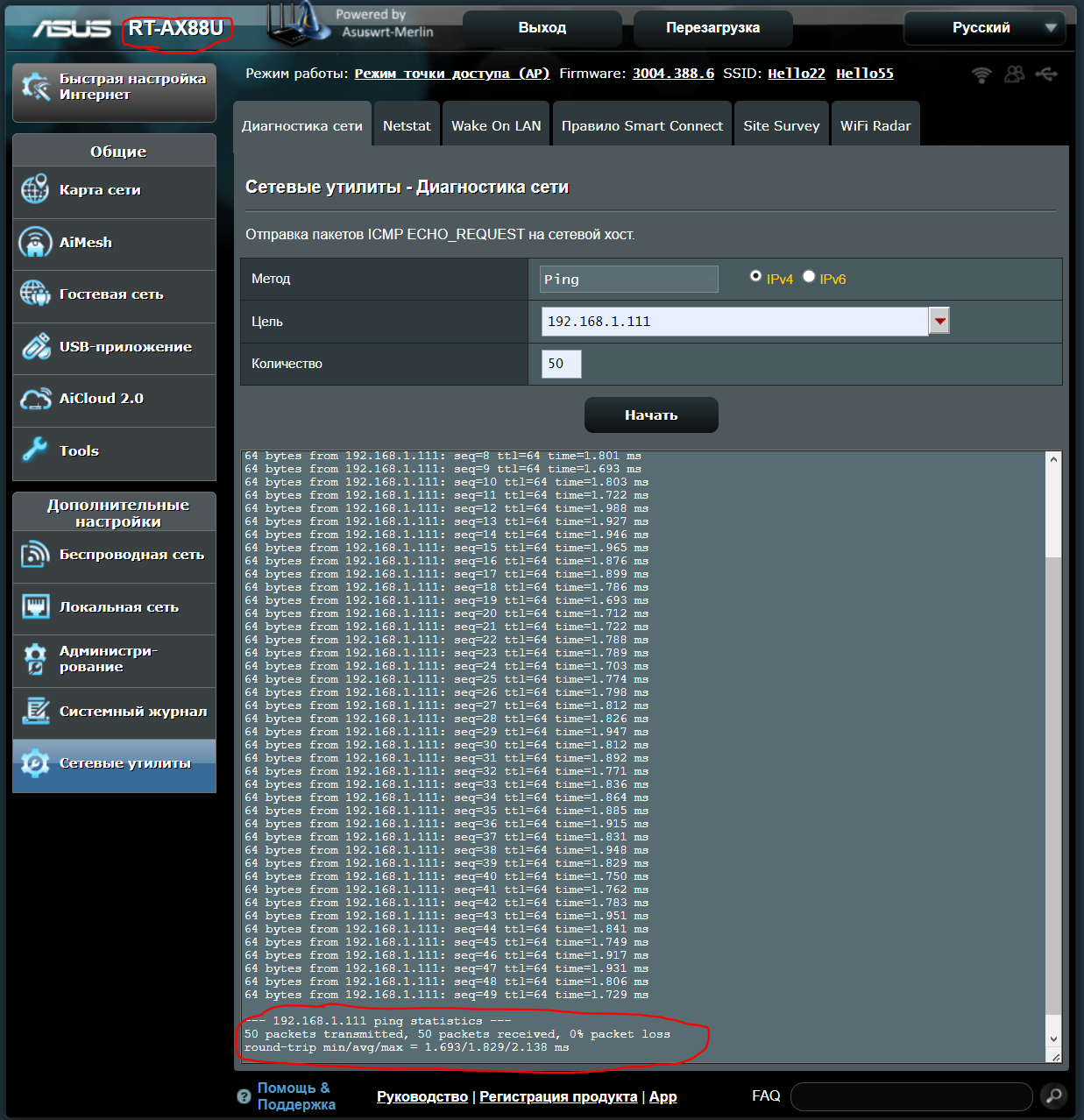Open the Русский language dropdown
This screenshot has height=1120, width=1084.
click(984, 28)
